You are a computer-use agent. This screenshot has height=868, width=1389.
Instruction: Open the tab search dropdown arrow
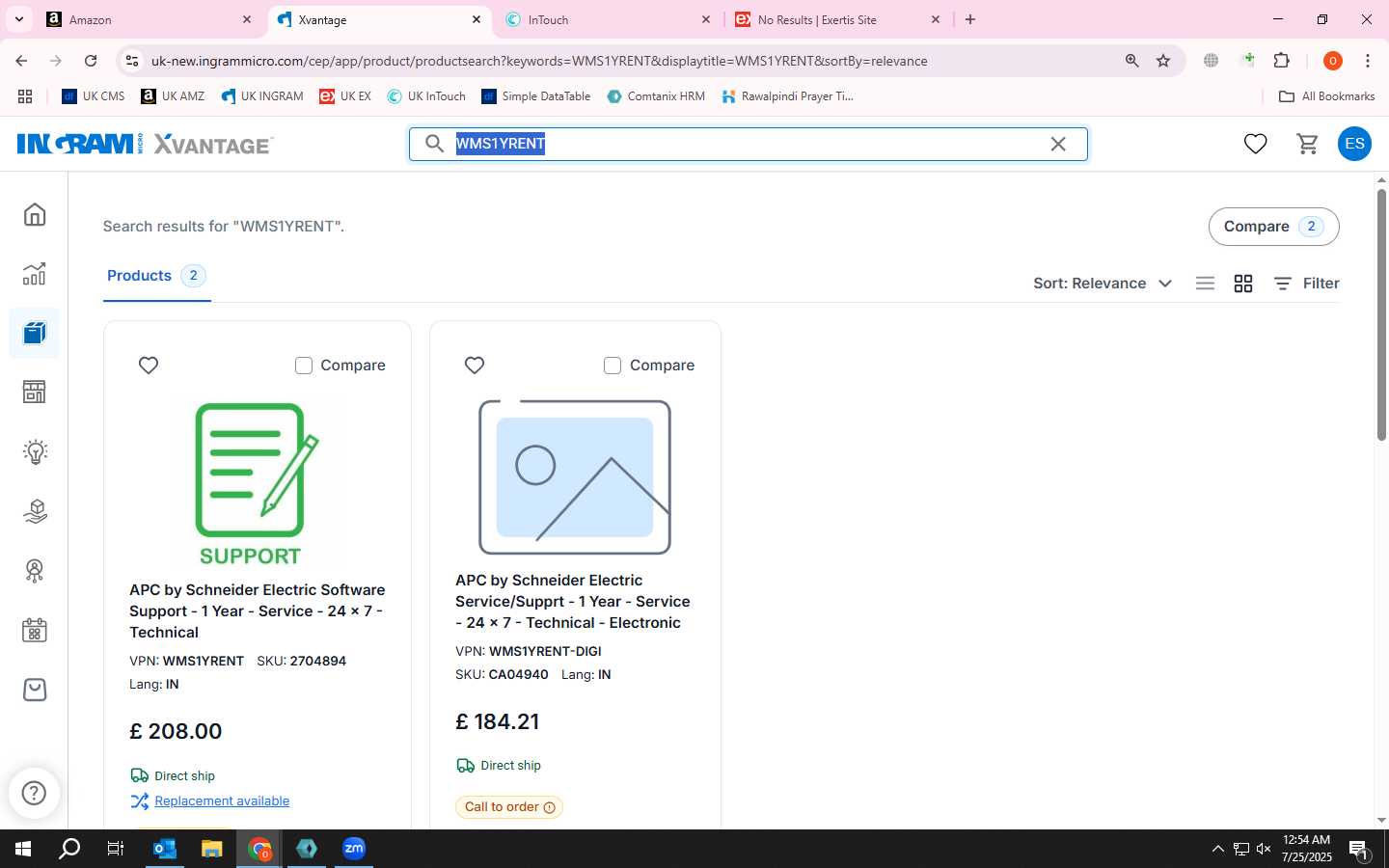[18, 19]
